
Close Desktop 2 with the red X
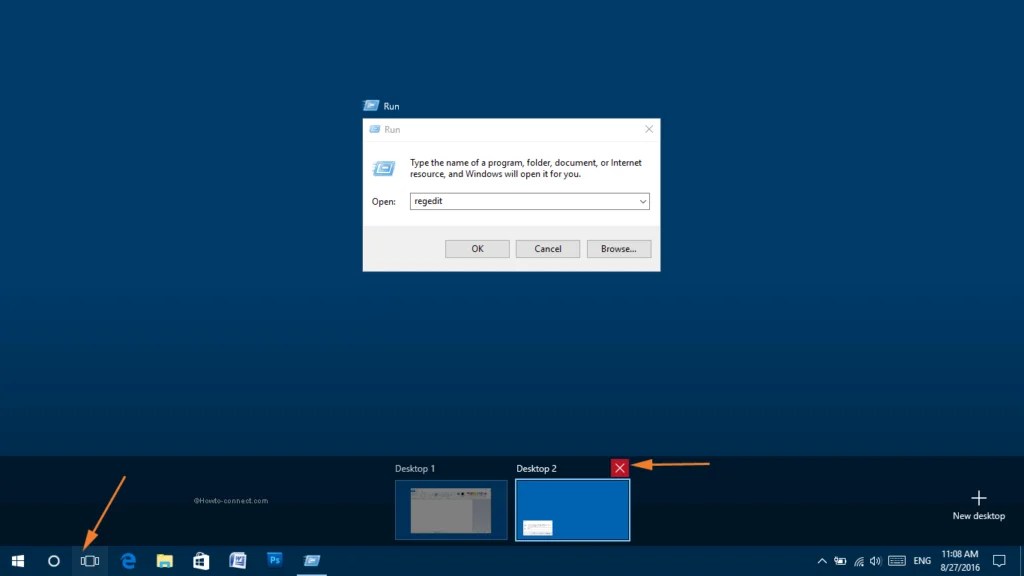(x=618, y=467)
